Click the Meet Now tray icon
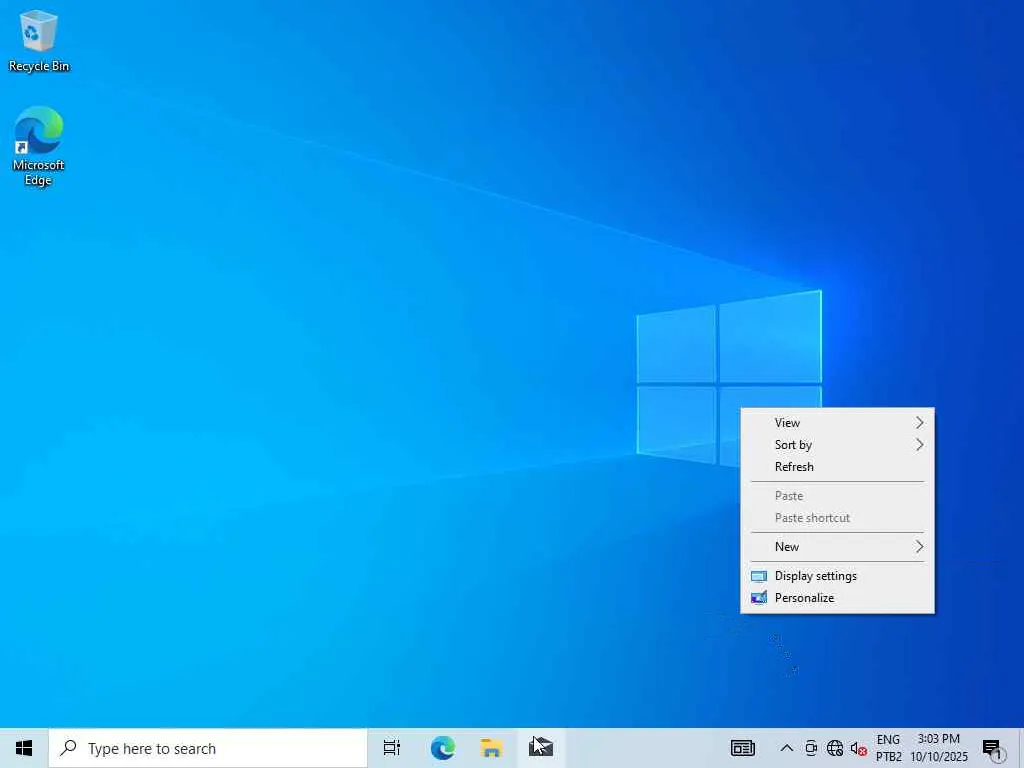 click(811, 748)
